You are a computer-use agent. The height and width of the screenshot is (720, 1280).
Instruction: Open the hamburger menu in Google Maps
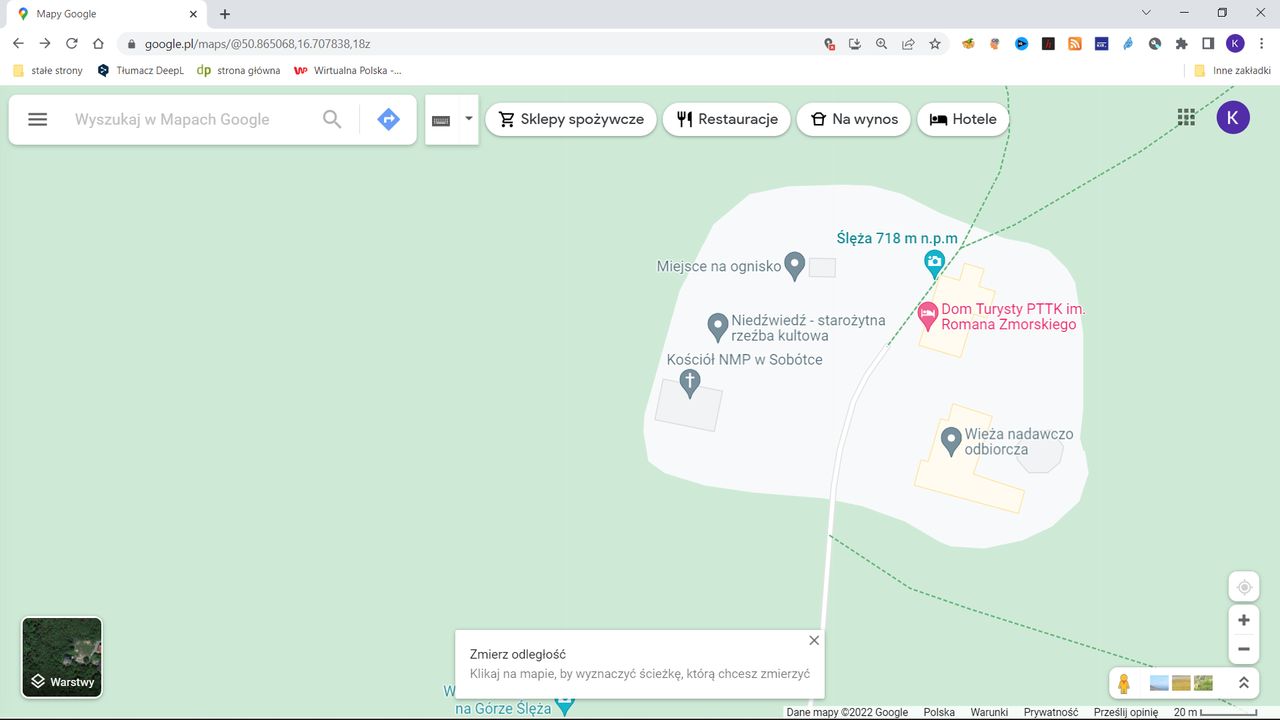tap(37, 118)
